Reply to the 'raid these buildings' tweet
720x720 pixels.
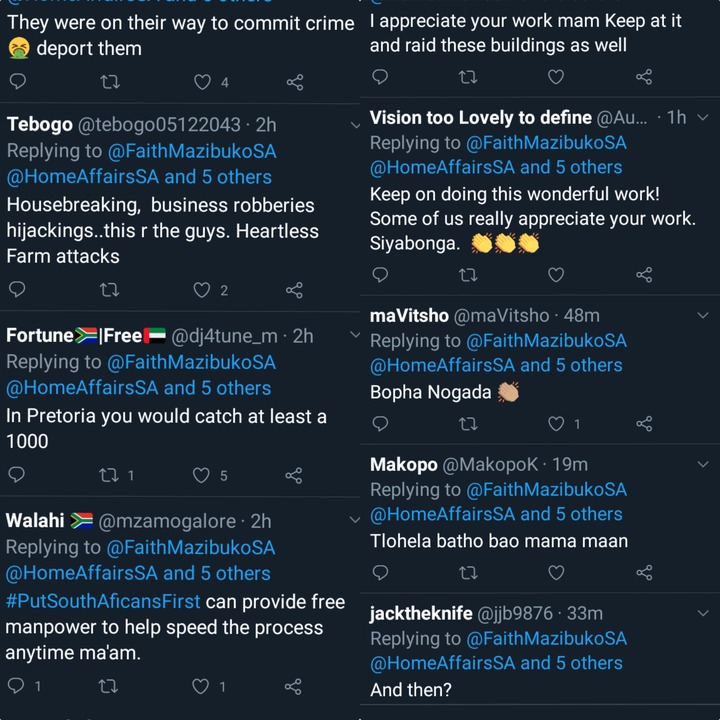[380, 77]
